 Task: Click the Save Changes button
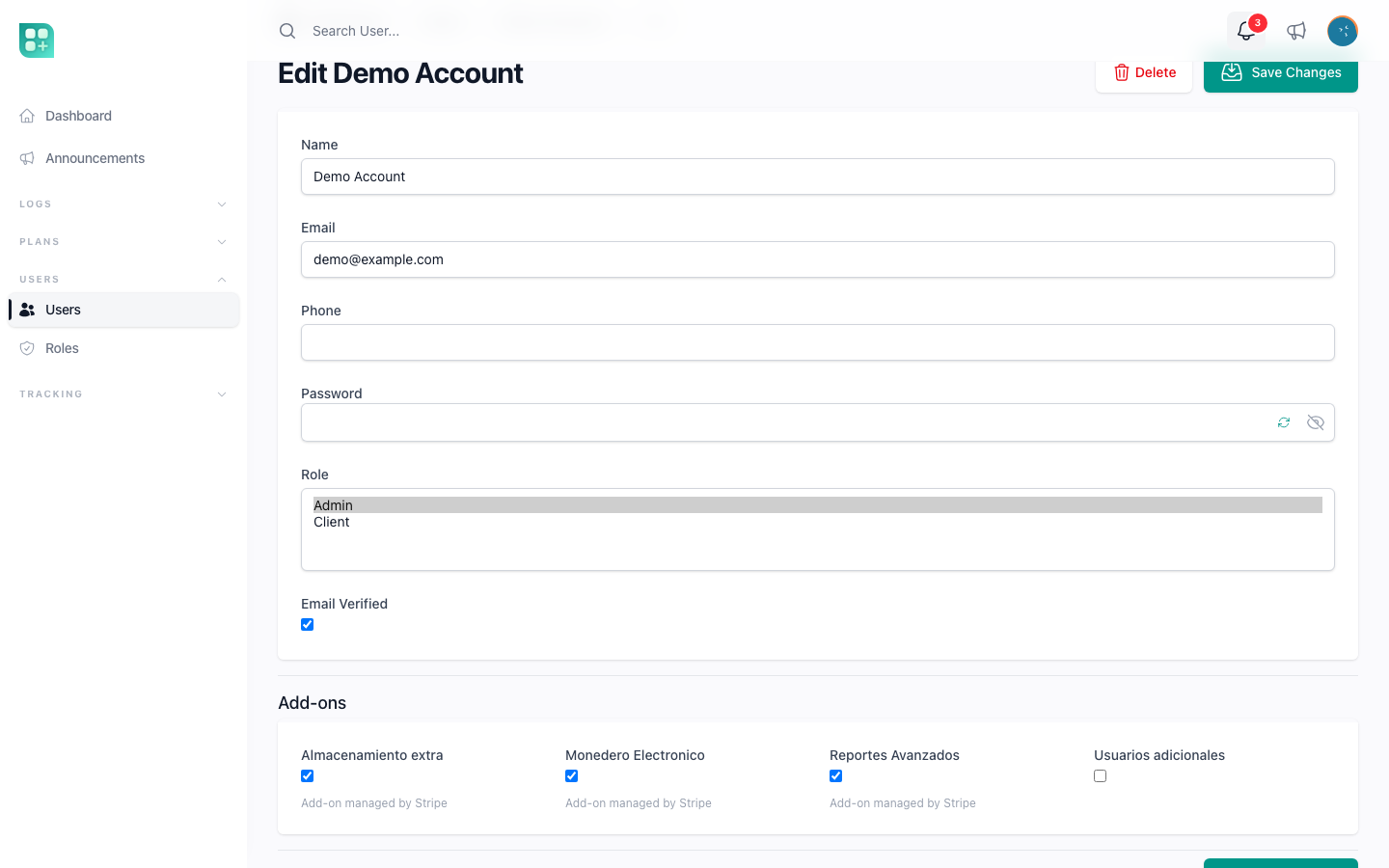(x=1281, y=73)
